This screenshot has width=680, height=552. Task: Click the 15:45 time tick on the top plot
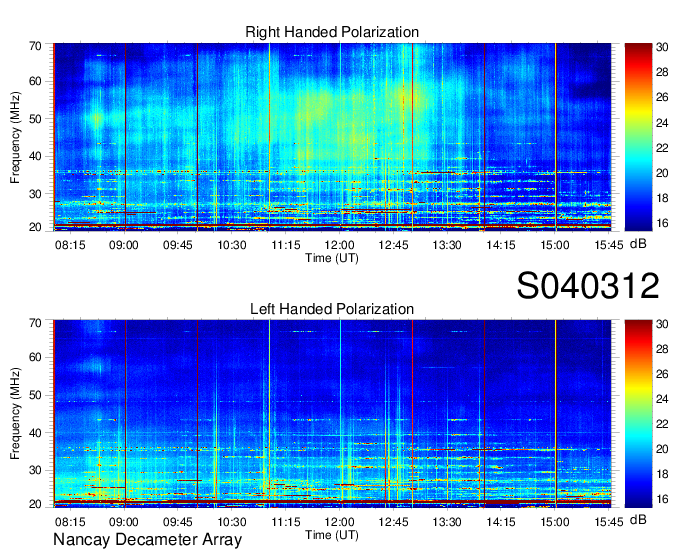click(608, 245)
